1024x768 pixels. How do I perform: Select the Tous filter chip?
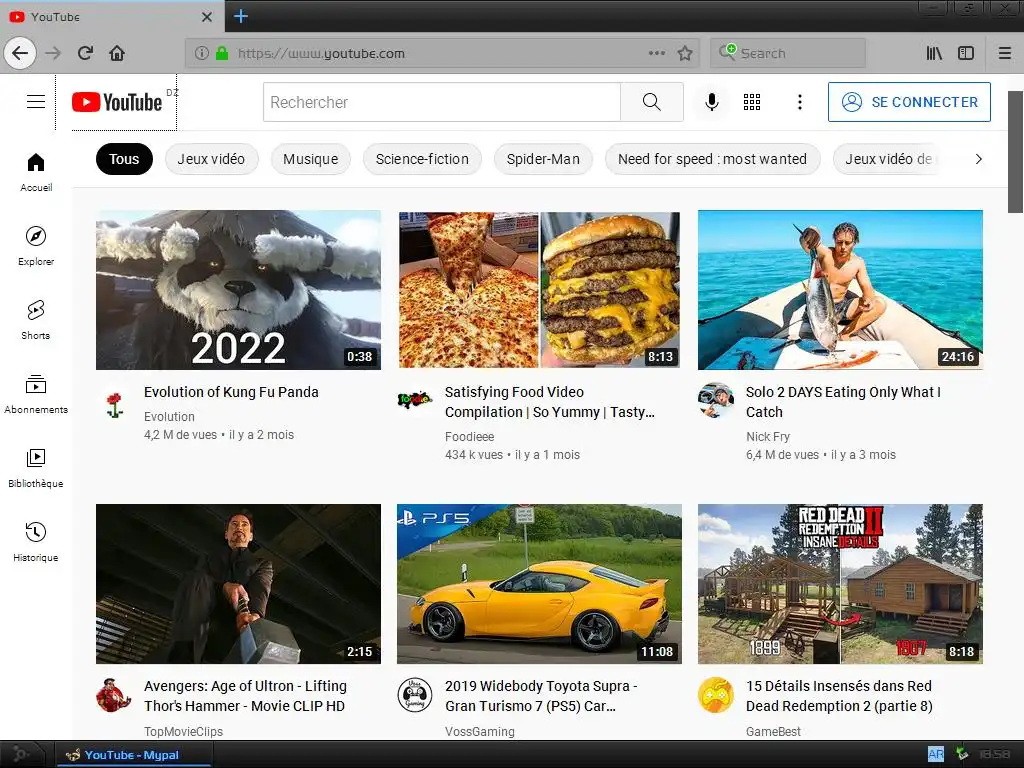[x=124, y=159]
